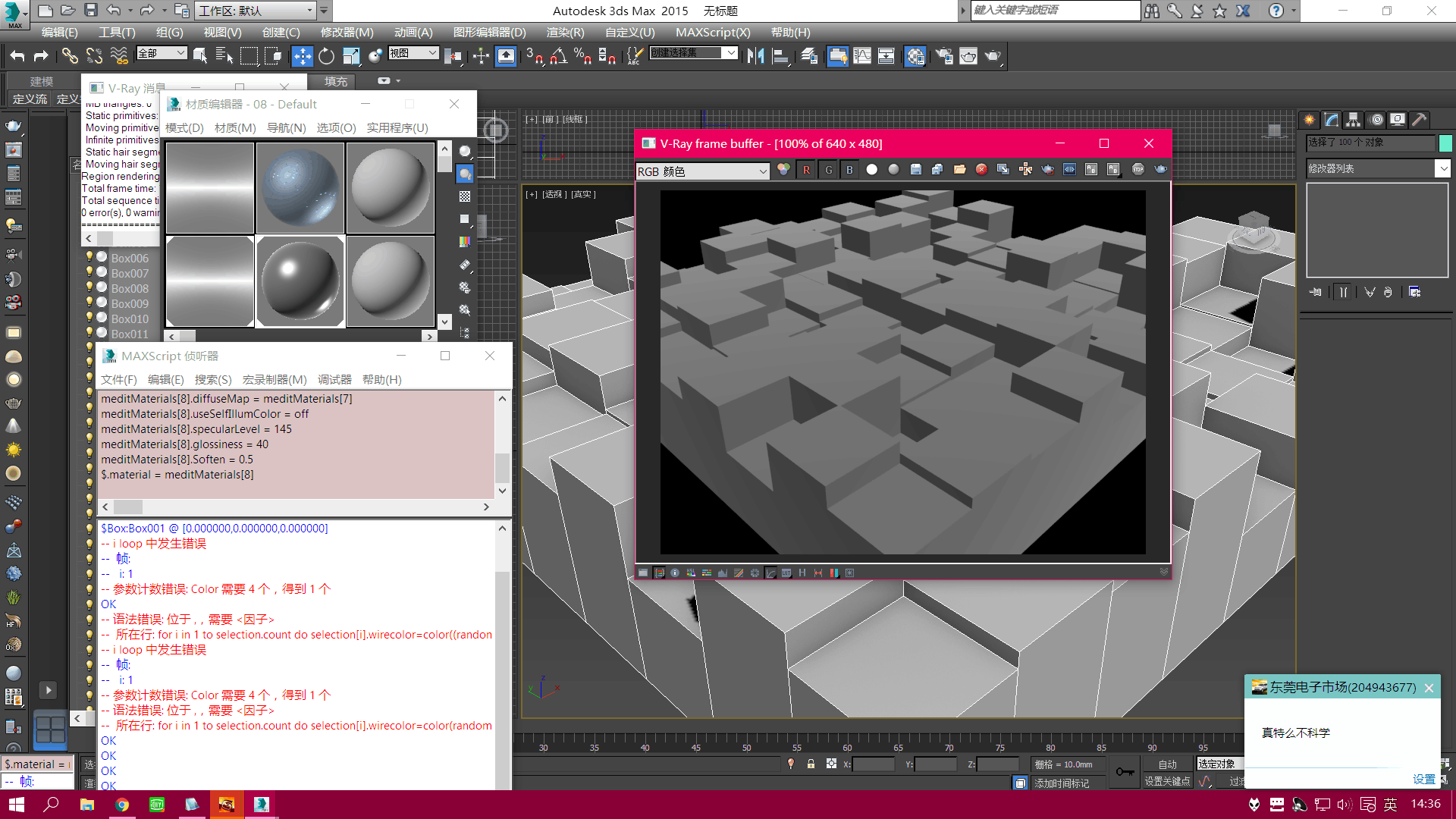
Task: Open the Motion panel tab
Action: pyautogui.click(x=1376, y=120)
